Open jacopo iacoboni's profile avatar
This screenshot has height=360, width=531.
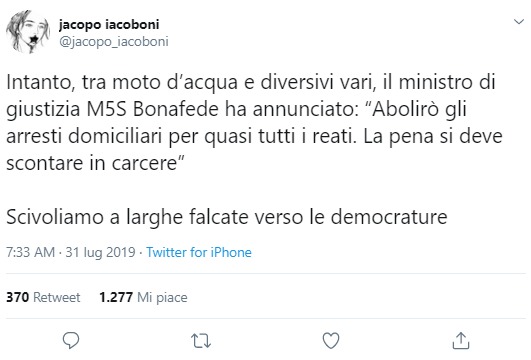tap(28, 32)
